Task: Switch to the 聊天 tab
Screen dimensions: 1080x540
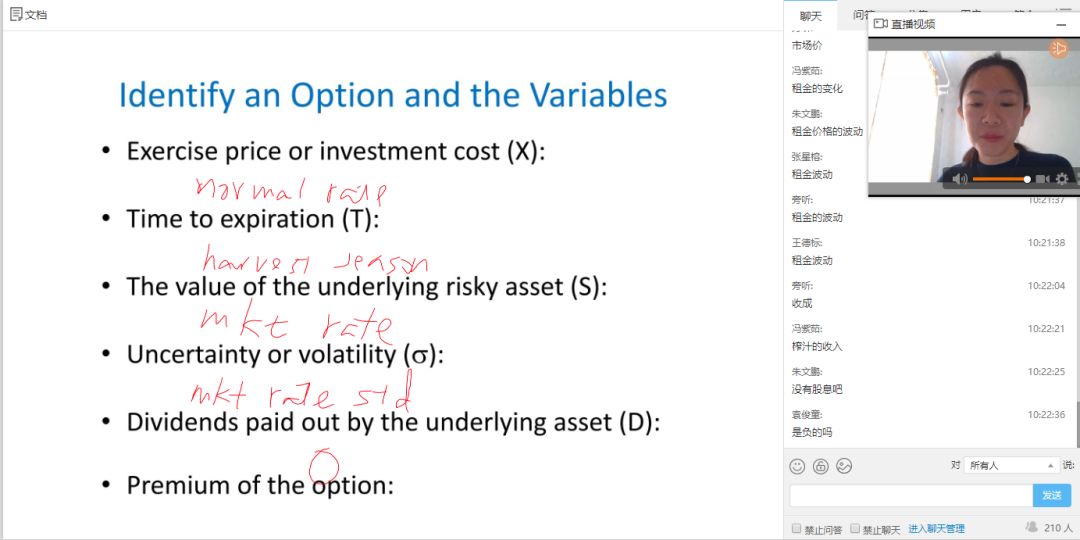Action: click(810, 15)
